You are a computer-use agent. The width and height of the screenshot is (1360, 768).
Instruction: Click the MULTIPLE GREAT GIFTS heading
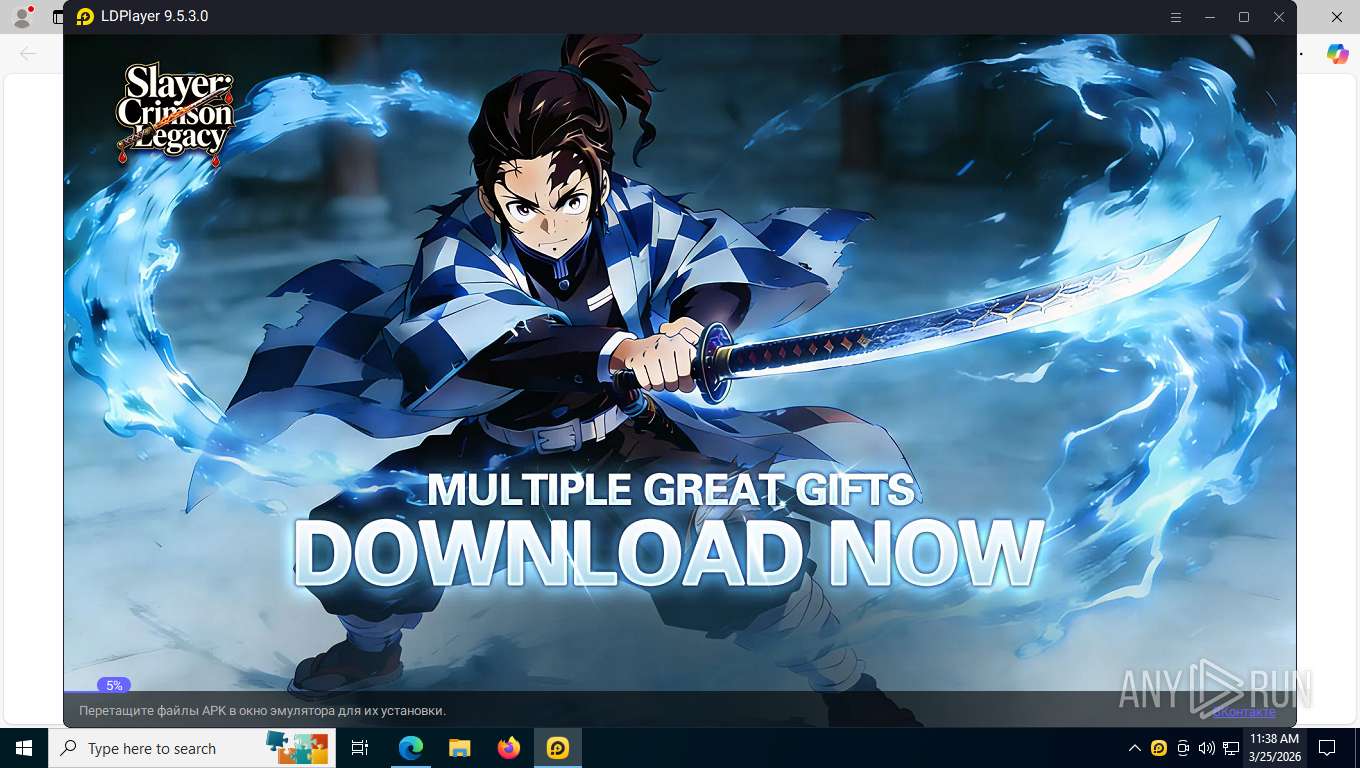point(670,490)
